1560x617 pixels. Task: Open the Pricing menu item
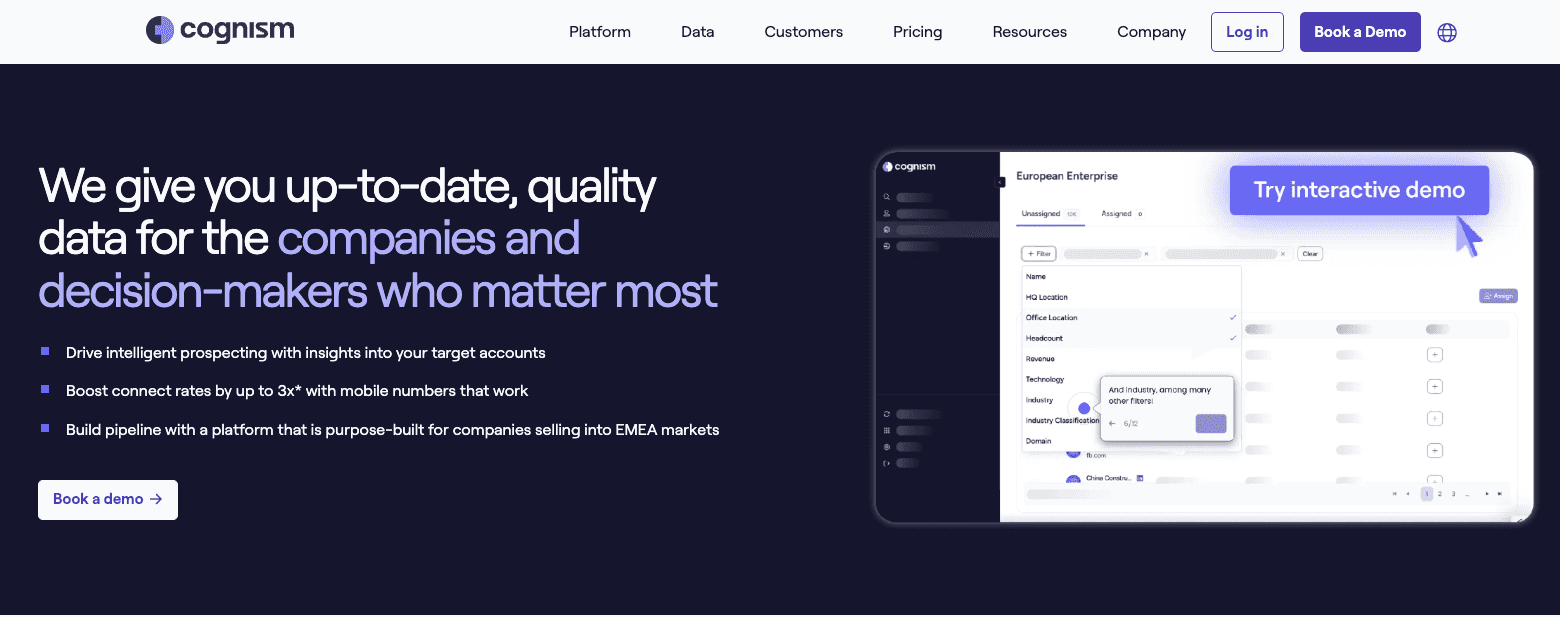(917, 31)
